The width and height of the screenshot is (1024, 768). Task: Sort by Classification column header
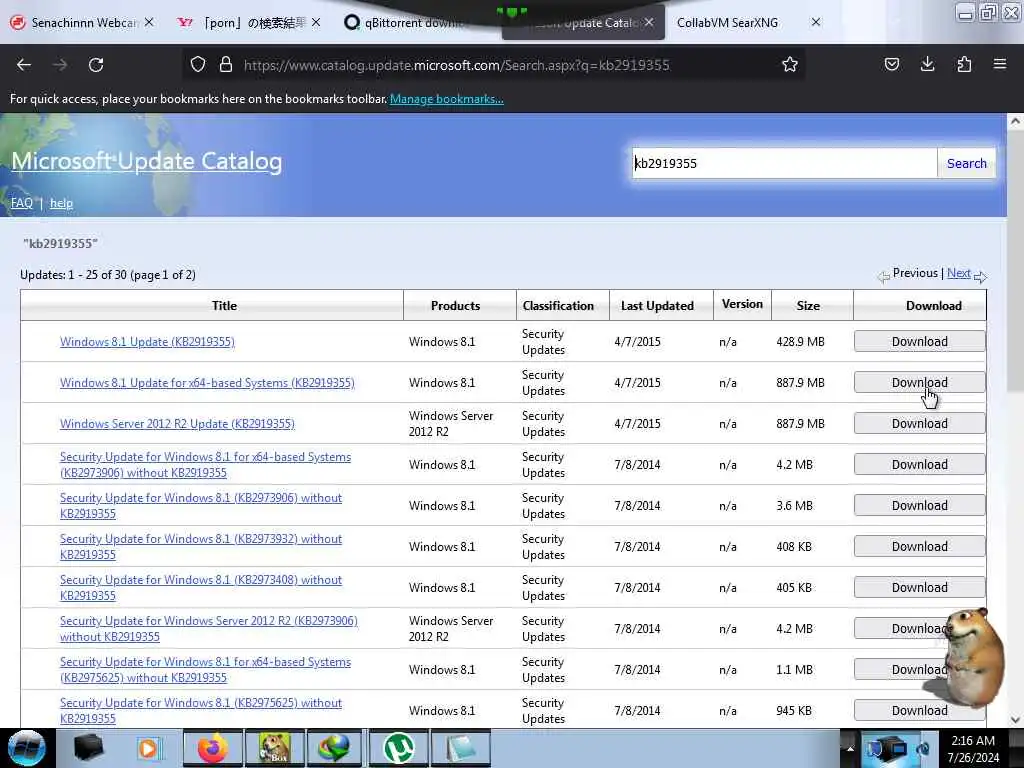[558, 306]
